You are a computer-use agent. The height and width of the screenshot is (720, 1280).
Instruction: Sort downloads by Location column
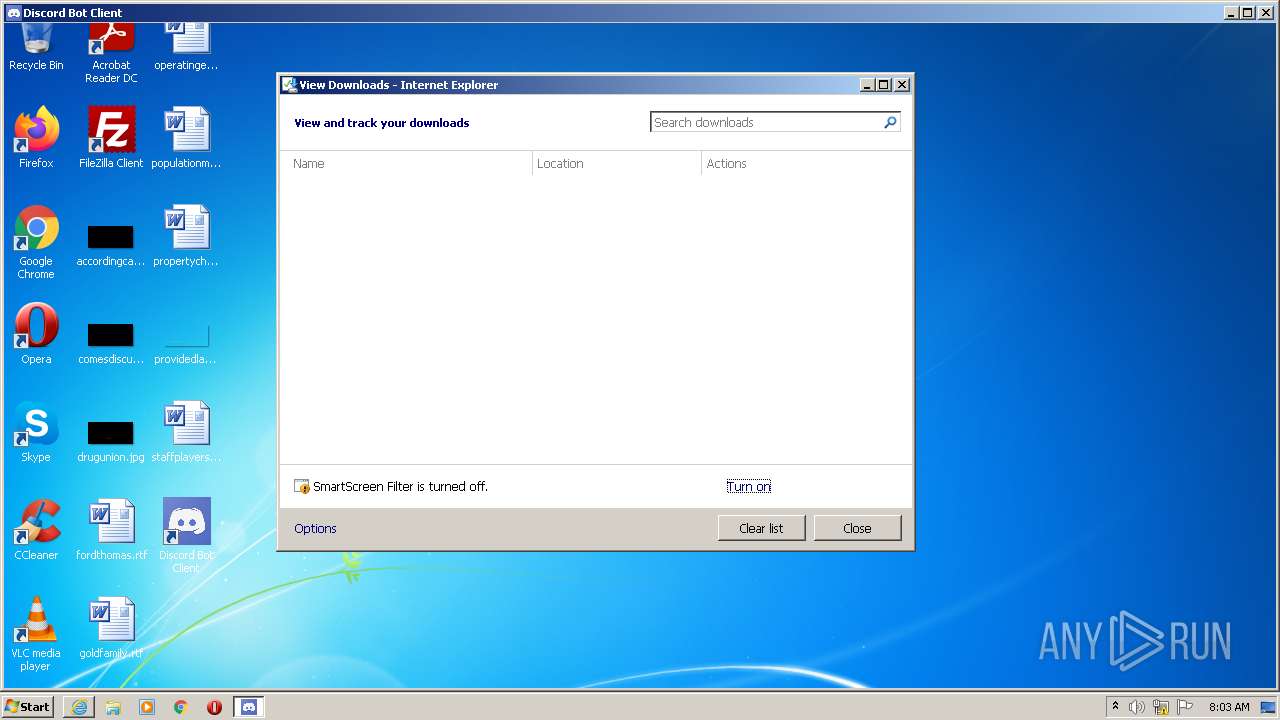[x=617, y=164]
